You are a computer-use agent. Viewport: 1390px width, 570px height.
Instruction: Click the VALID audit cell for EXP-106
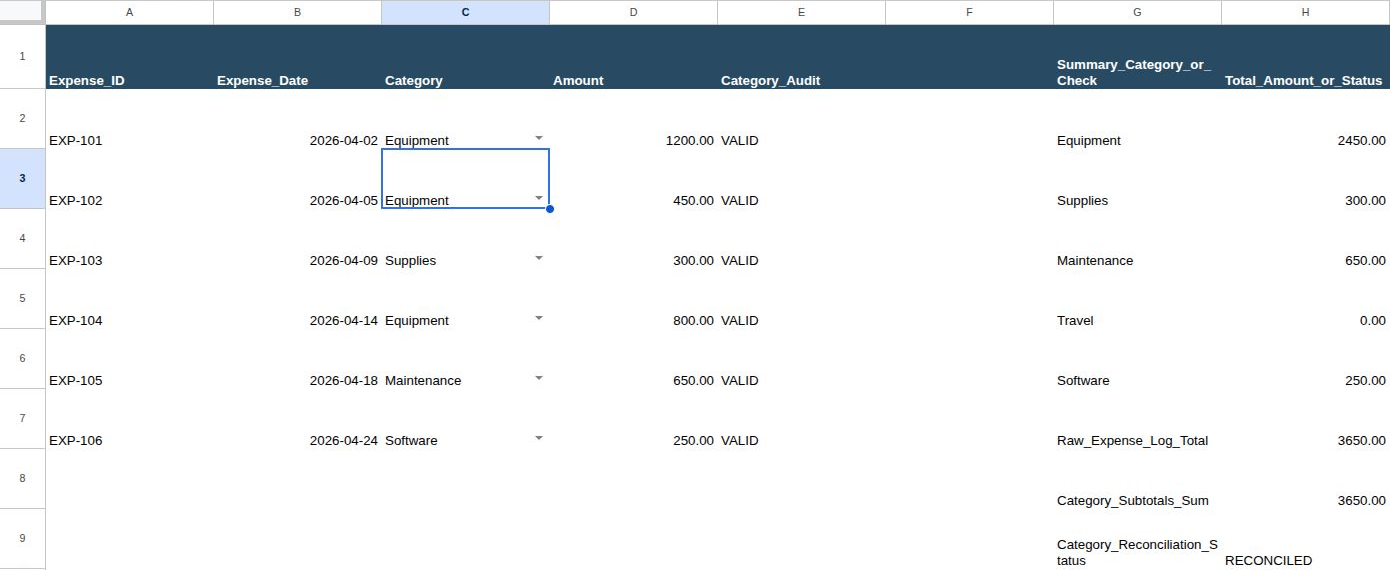[x=801, y=419]
